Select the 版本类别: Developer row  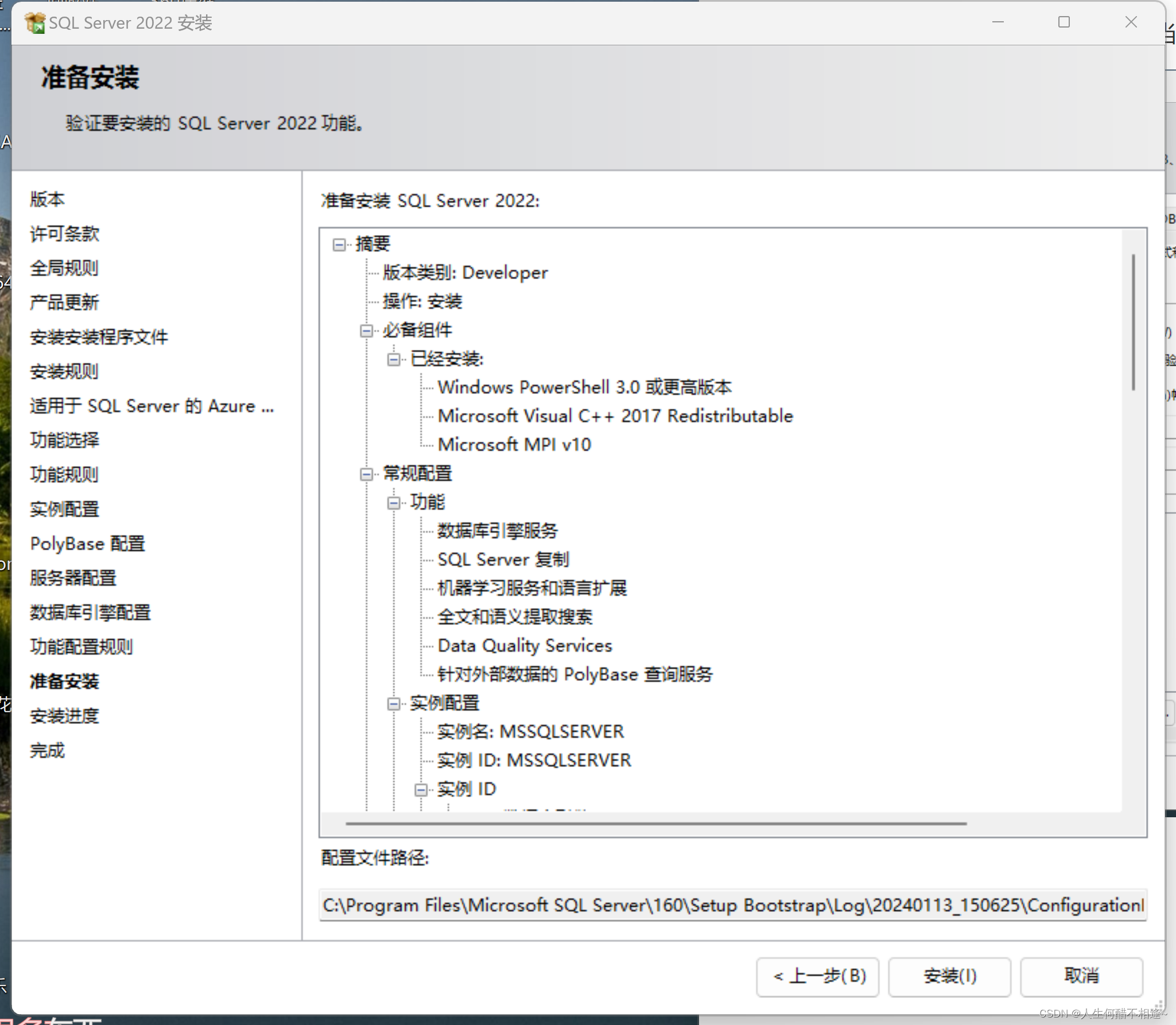(x=465, y=273)
